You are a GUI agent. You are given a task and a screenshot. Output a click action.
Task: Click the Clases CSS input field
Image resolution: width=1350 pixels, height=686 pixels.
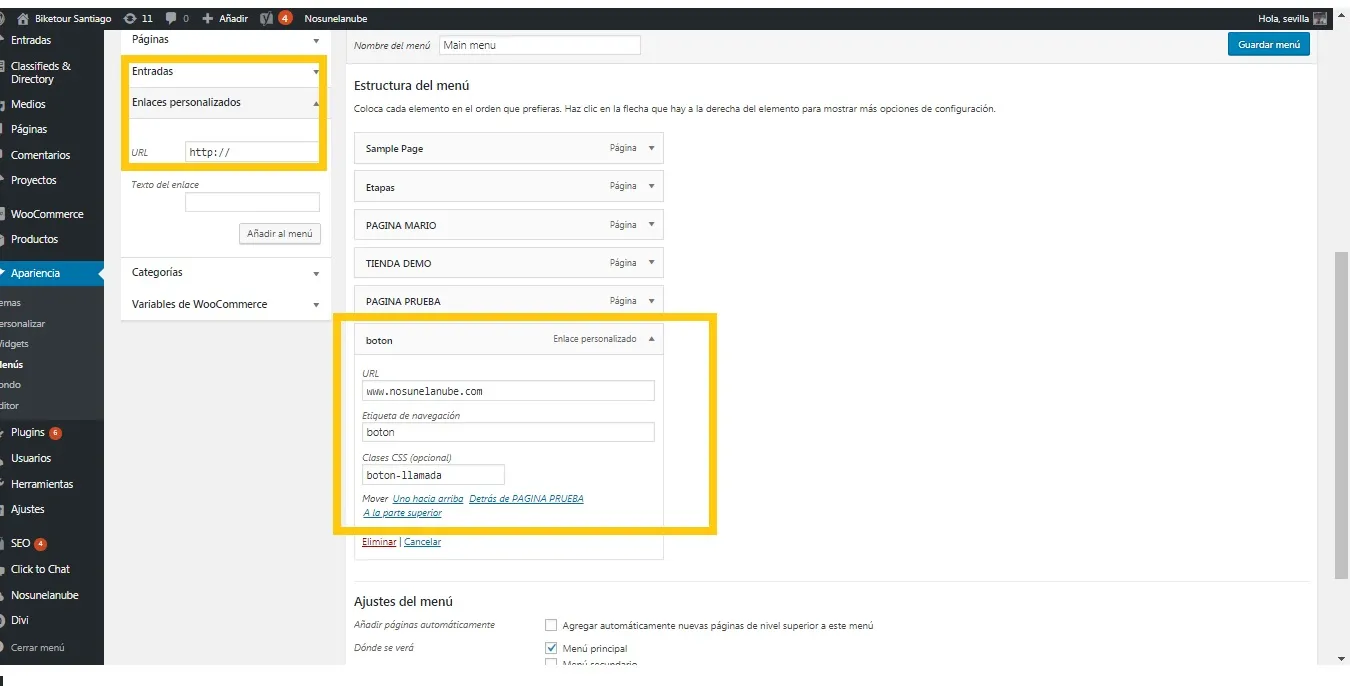pos(433,475)
